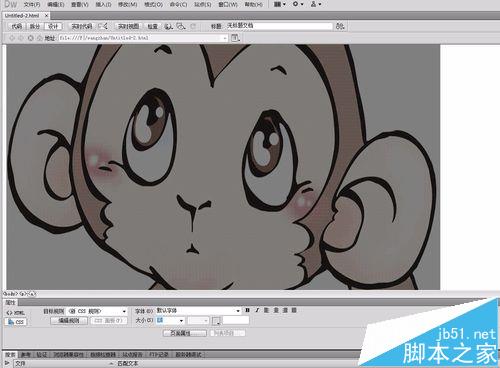The image size is (500, 368).
Task: Click the file management icon beside title
Action: click(340, 26)
